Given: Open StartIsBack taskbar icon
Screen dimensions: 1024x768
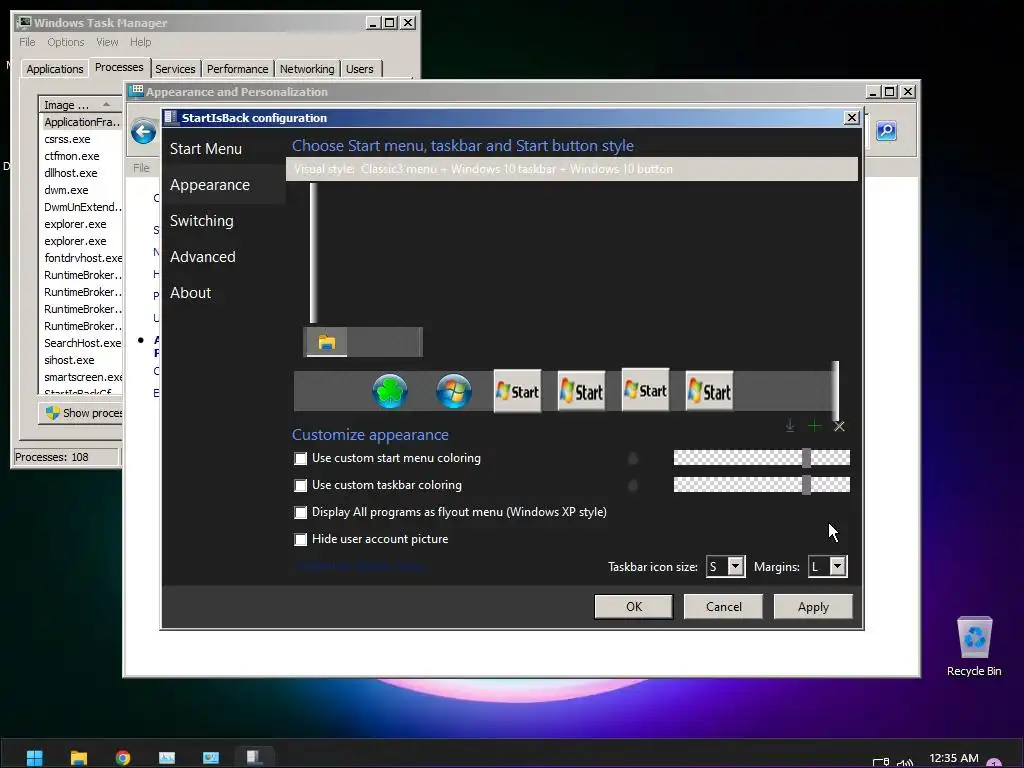Looking at the screenshot, I should tap(255, 757).
